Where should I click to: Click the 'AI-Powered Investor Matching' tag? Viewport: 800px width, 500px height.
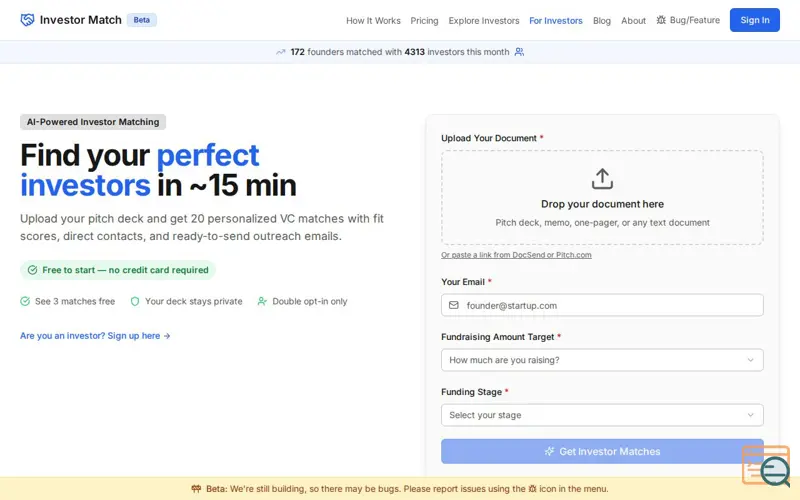[x=93, y=122]
